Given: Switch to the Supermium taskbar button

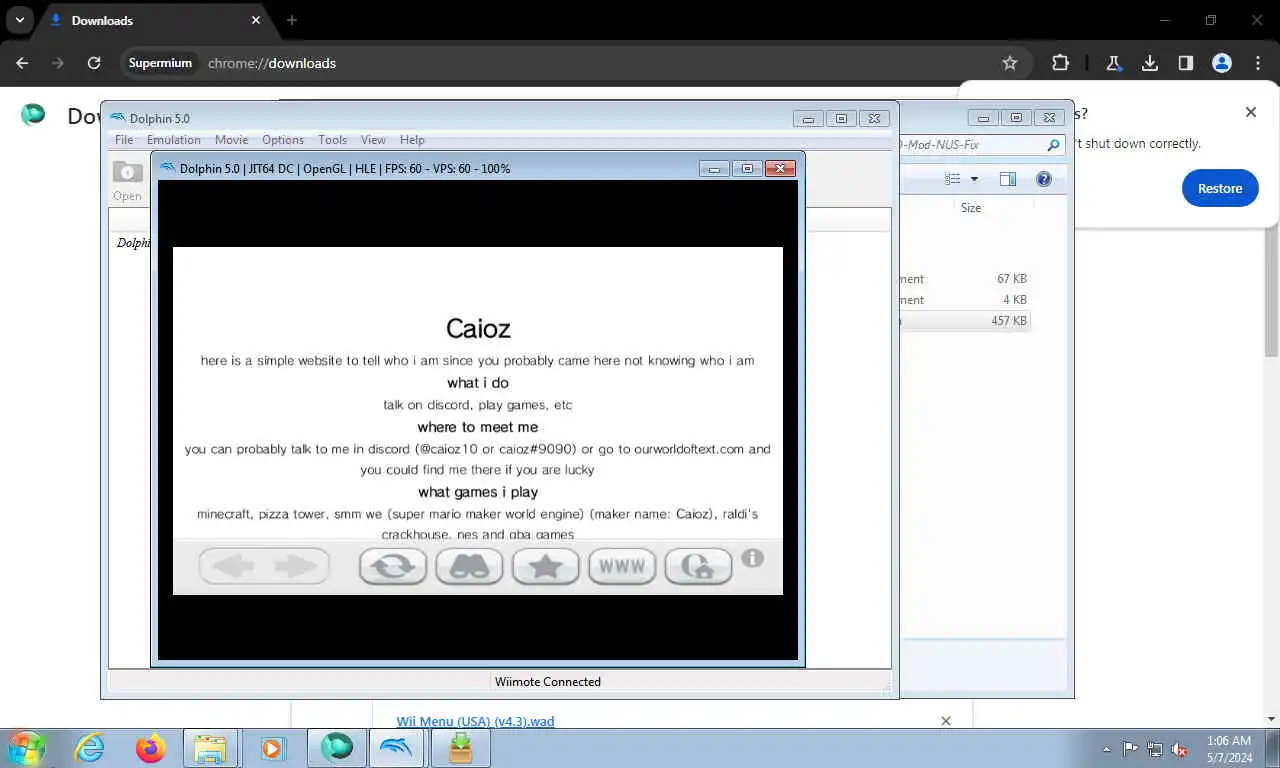Looking at the screenshot, I should pos(337,748).
